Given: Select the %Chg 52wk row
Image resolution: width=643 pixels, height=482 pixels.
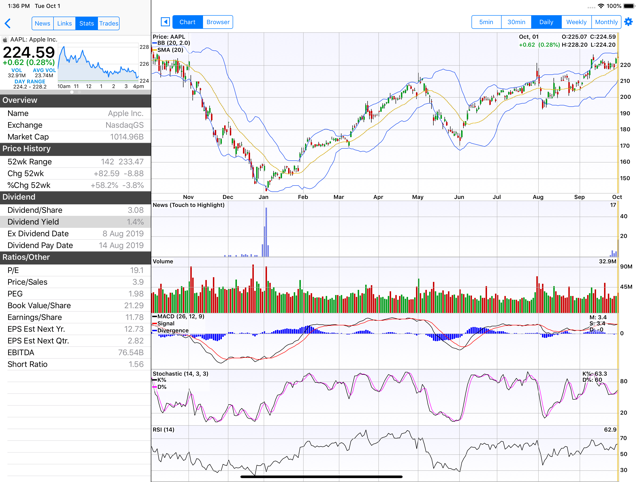Looking at the screenshot, I should [x=75, y=185].
